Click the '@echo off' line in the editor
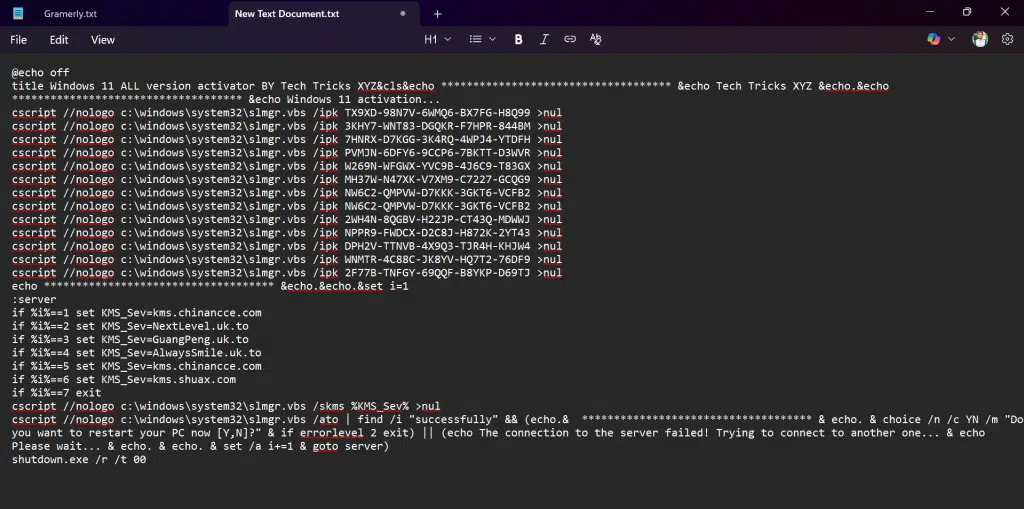The image size is (1024, 509). coord(41,73)
